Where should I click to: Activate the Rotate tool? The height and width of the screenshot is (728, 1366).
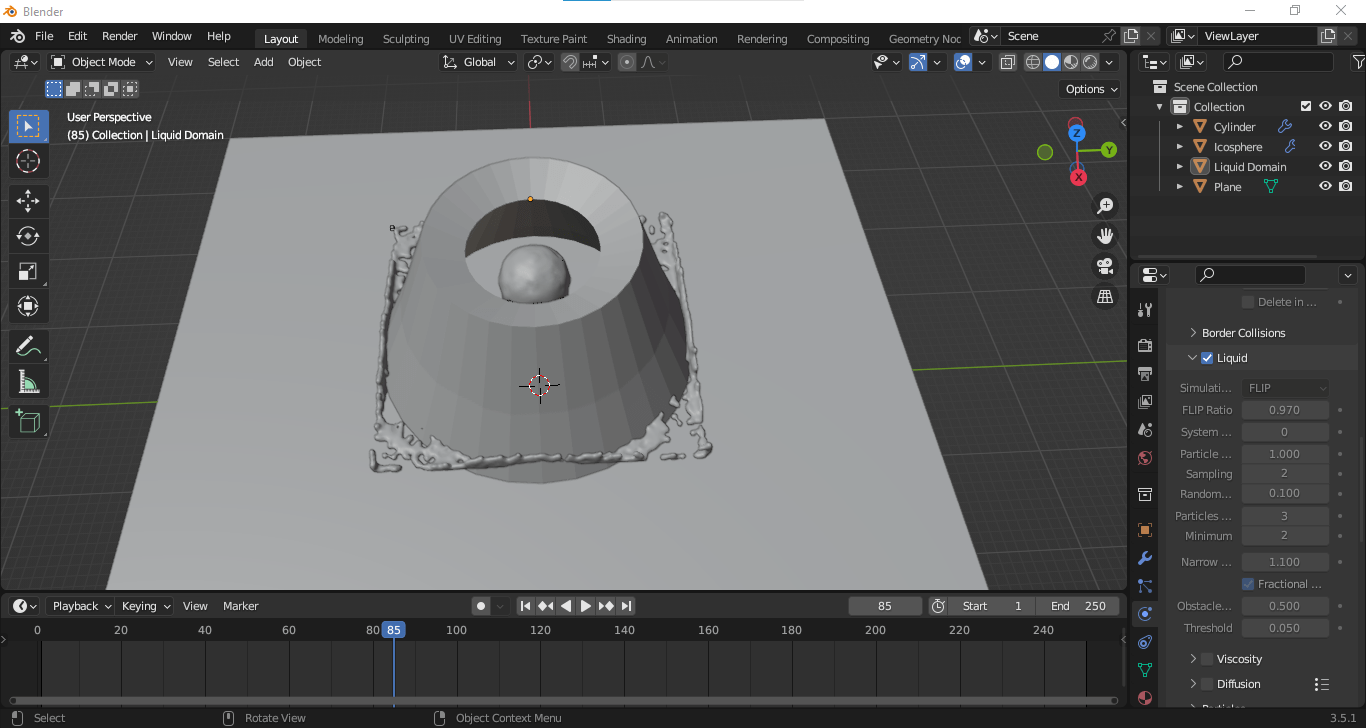click(x=28, y=236)
